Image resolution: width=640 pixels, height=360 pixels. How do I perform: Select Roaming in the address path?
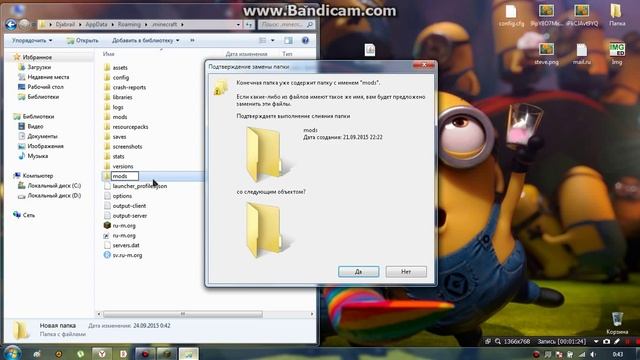pos(129,24)
